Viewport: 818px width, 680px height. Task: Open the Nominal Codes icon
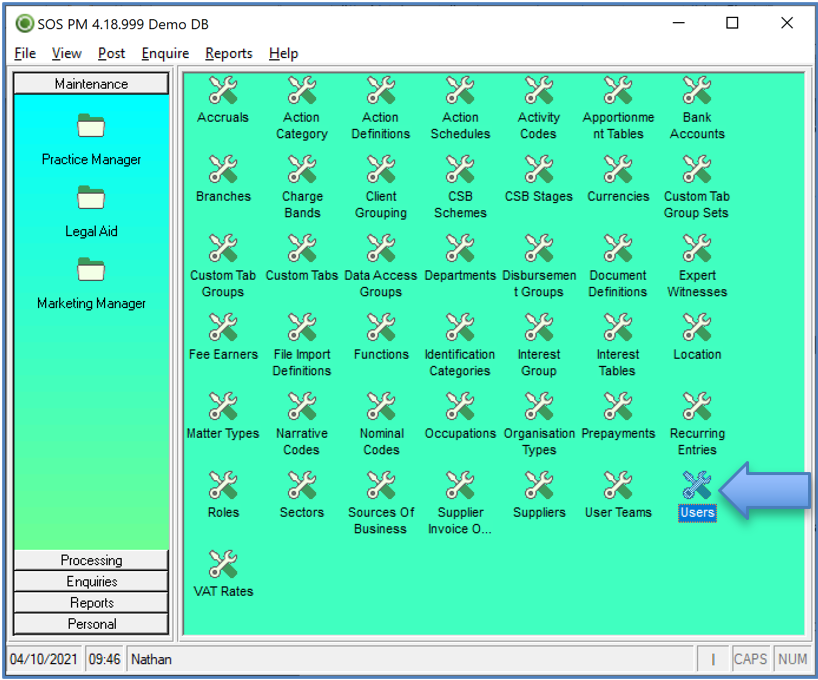(x=380, y=408)
